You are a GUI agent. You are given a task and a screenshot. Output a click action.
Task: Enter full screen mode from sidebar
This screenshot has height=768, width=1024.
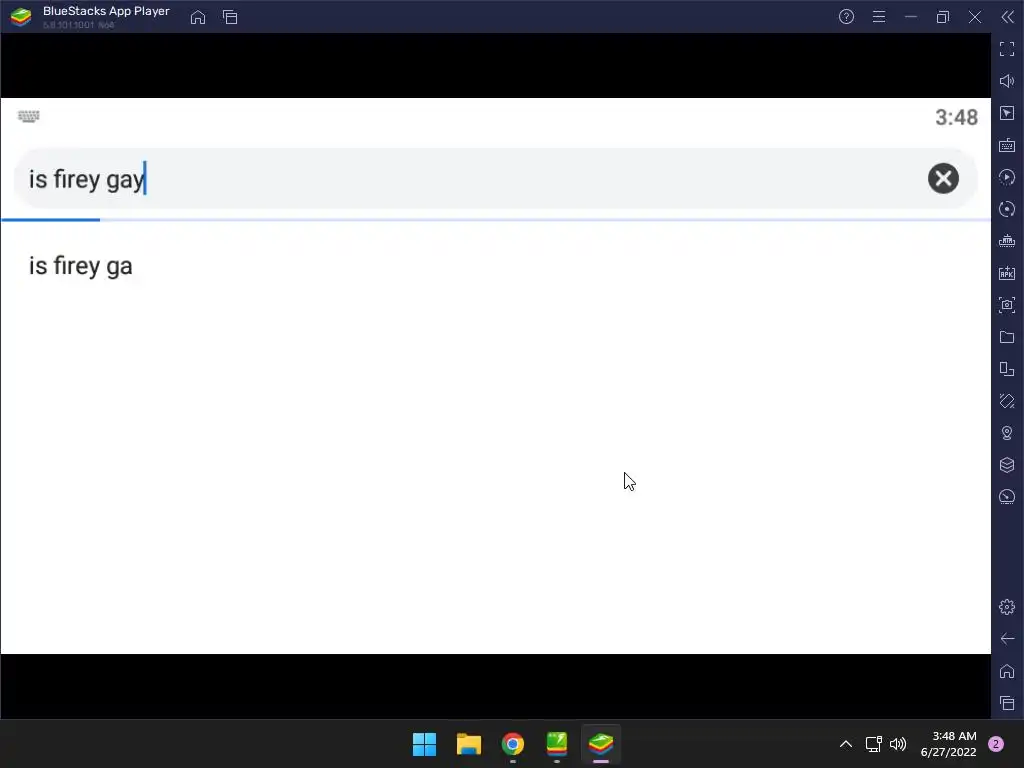pos(1007,49)
